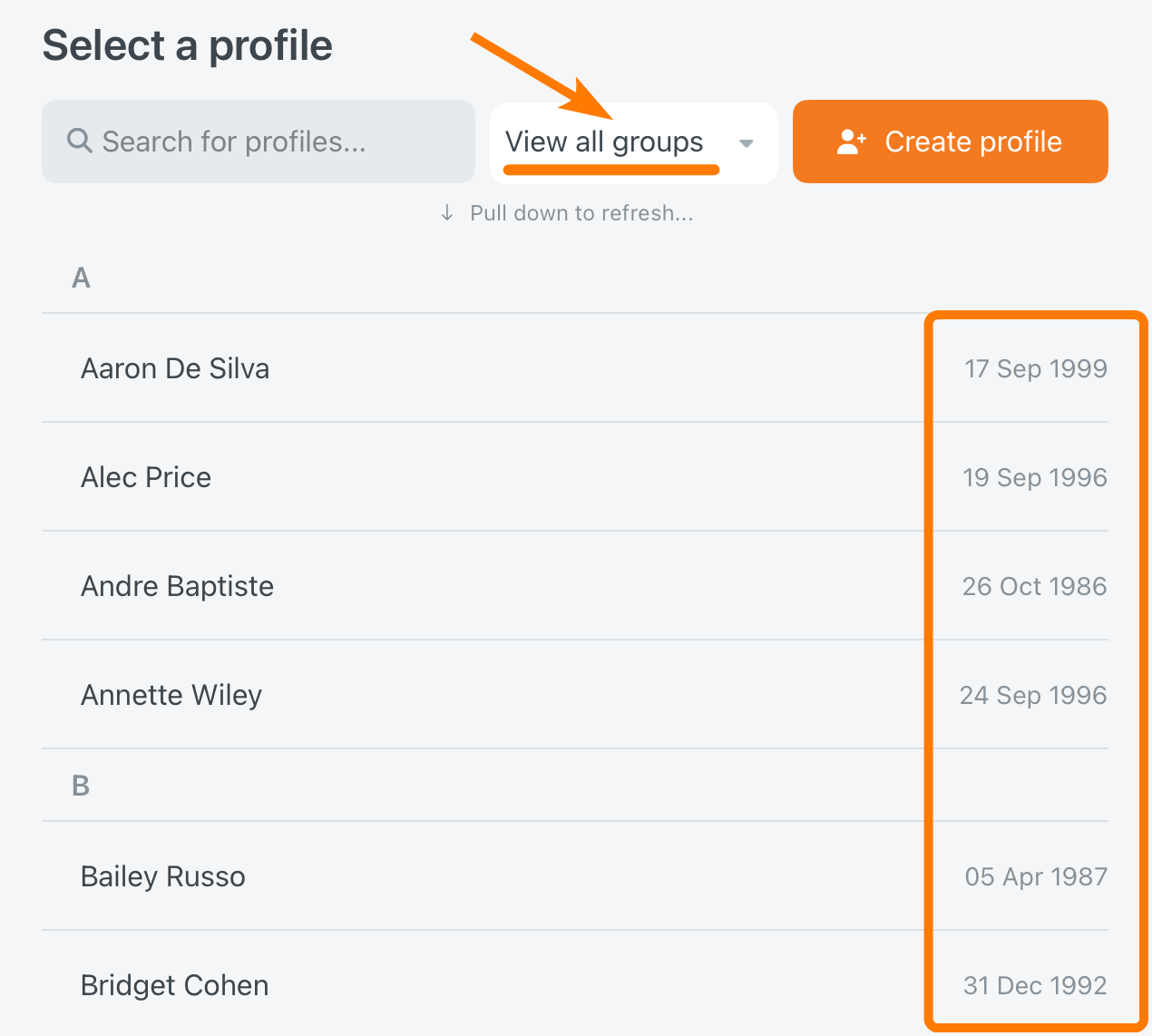Image resolution: width=1152 pixels, height=1036 pixels.
Task: Click the dropdown chevron next to View all groups
Action: (746, 143)
